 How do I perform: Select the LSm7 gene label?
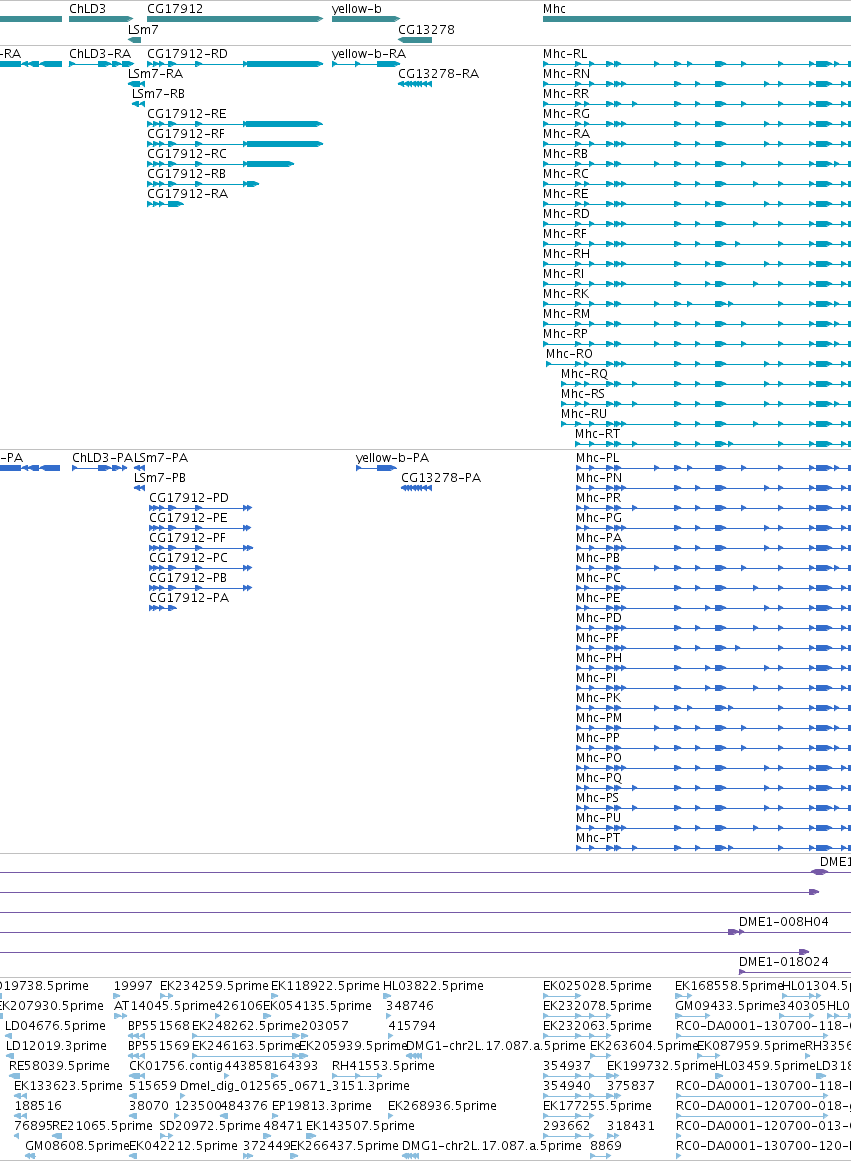[x=143, y=30]
